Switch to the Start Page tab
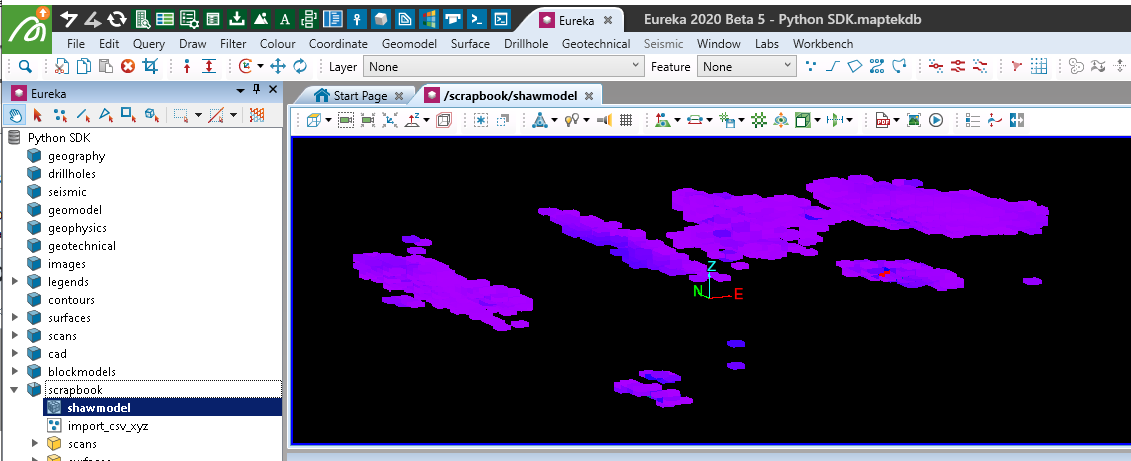 click(x=360, y=95)
